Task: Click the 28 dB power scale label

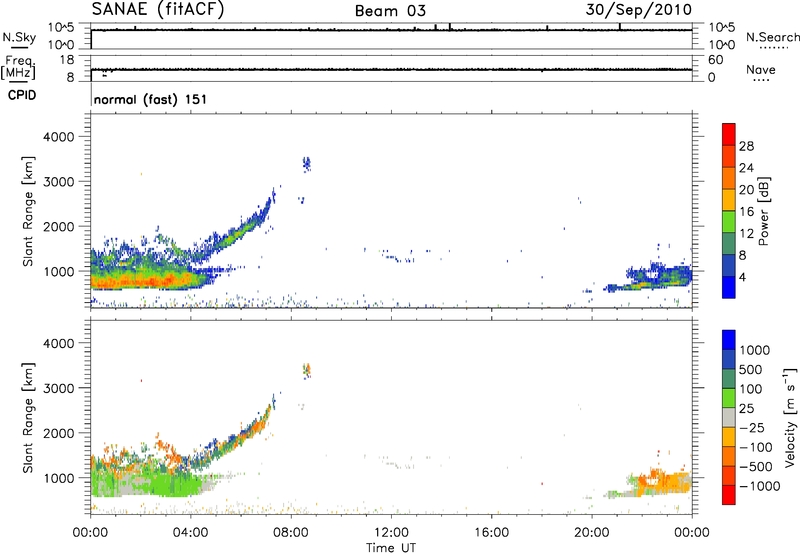Action: pyautogui.click(x=746, y=146)
